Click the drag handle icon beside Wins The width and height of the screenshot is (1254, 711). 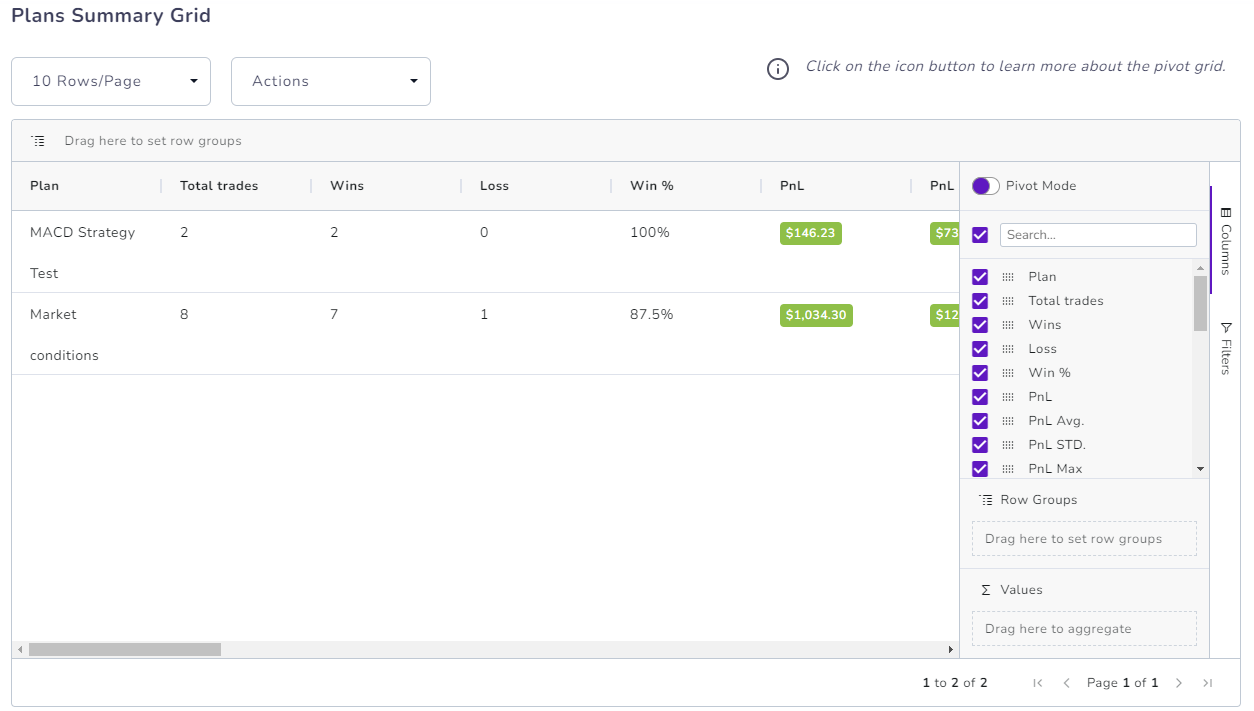(x=1008, y=325)
